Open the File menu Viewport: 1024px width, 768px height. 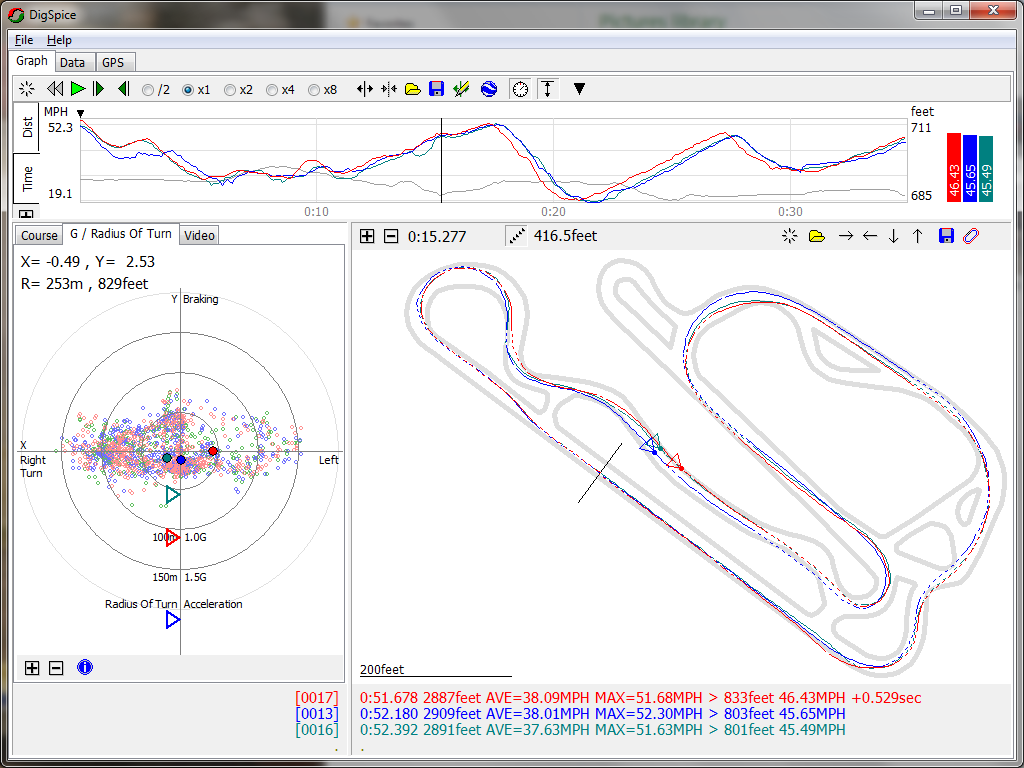click(24, 40)
